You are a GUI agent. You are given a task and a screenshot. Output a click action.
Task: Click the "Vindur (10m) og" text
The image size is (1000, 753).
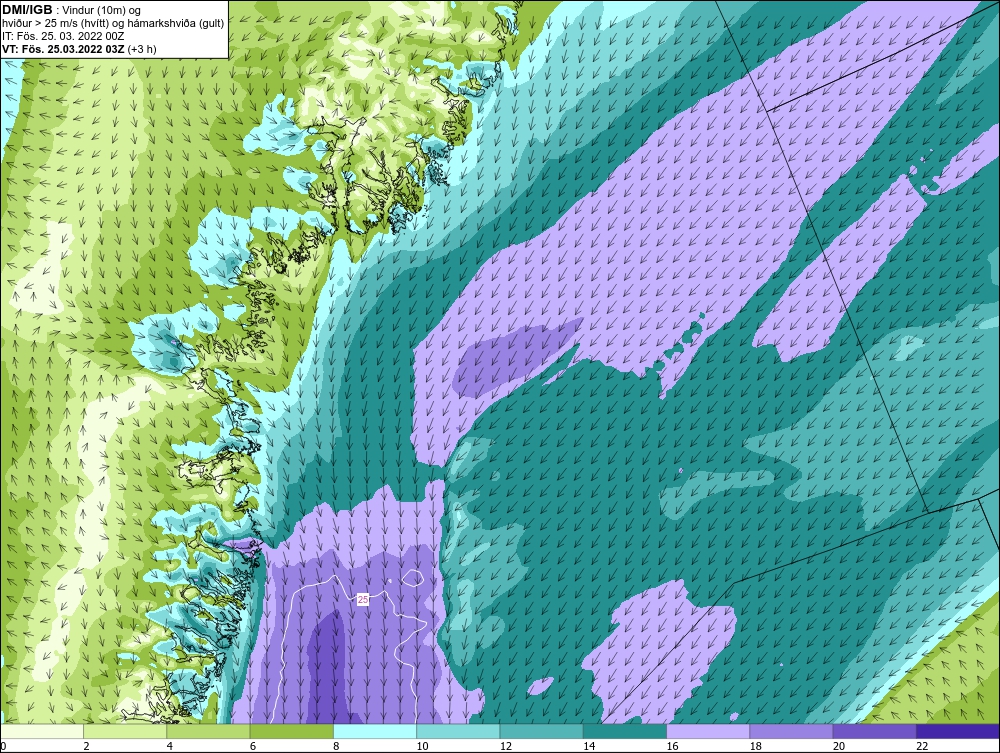102,11
